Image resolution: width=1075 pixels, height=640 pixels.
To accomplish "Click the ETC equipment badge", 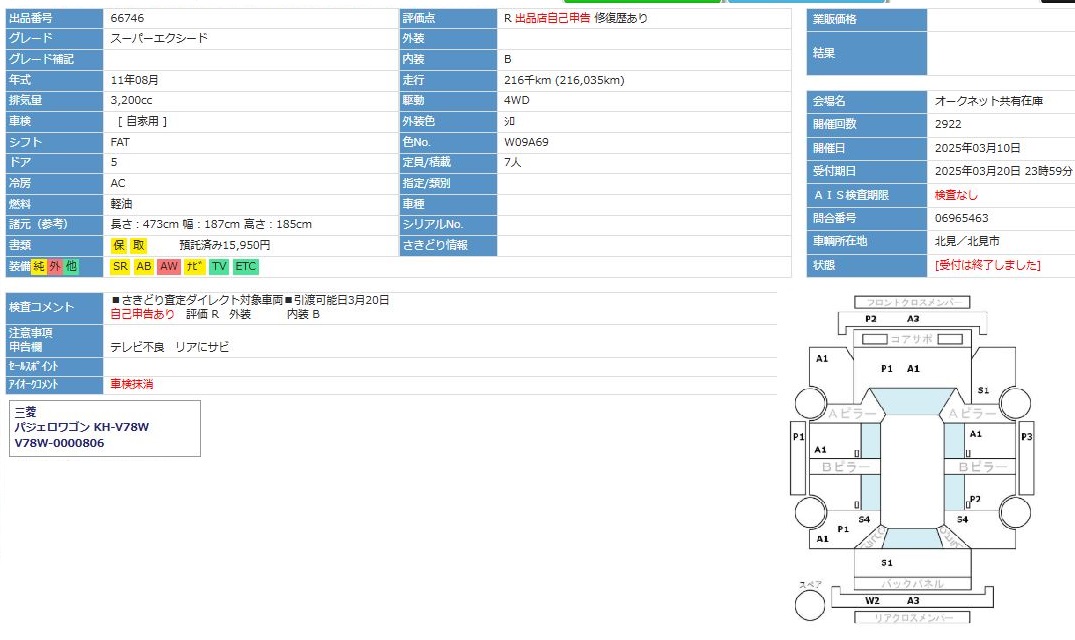I will pyautogui.click(x=246, y=267).
